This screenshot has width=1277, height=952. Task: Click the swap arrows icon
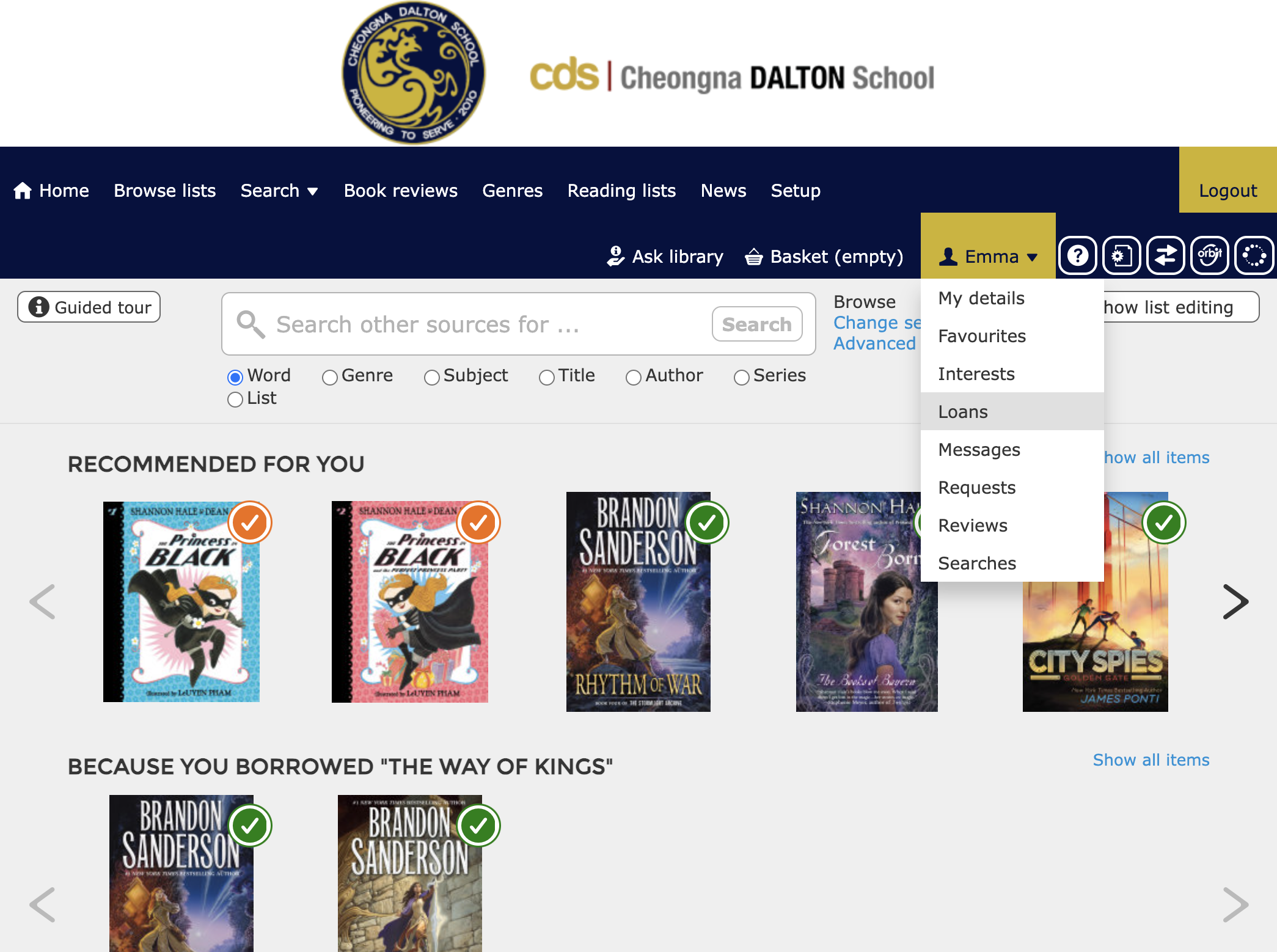pos(1166,255)
